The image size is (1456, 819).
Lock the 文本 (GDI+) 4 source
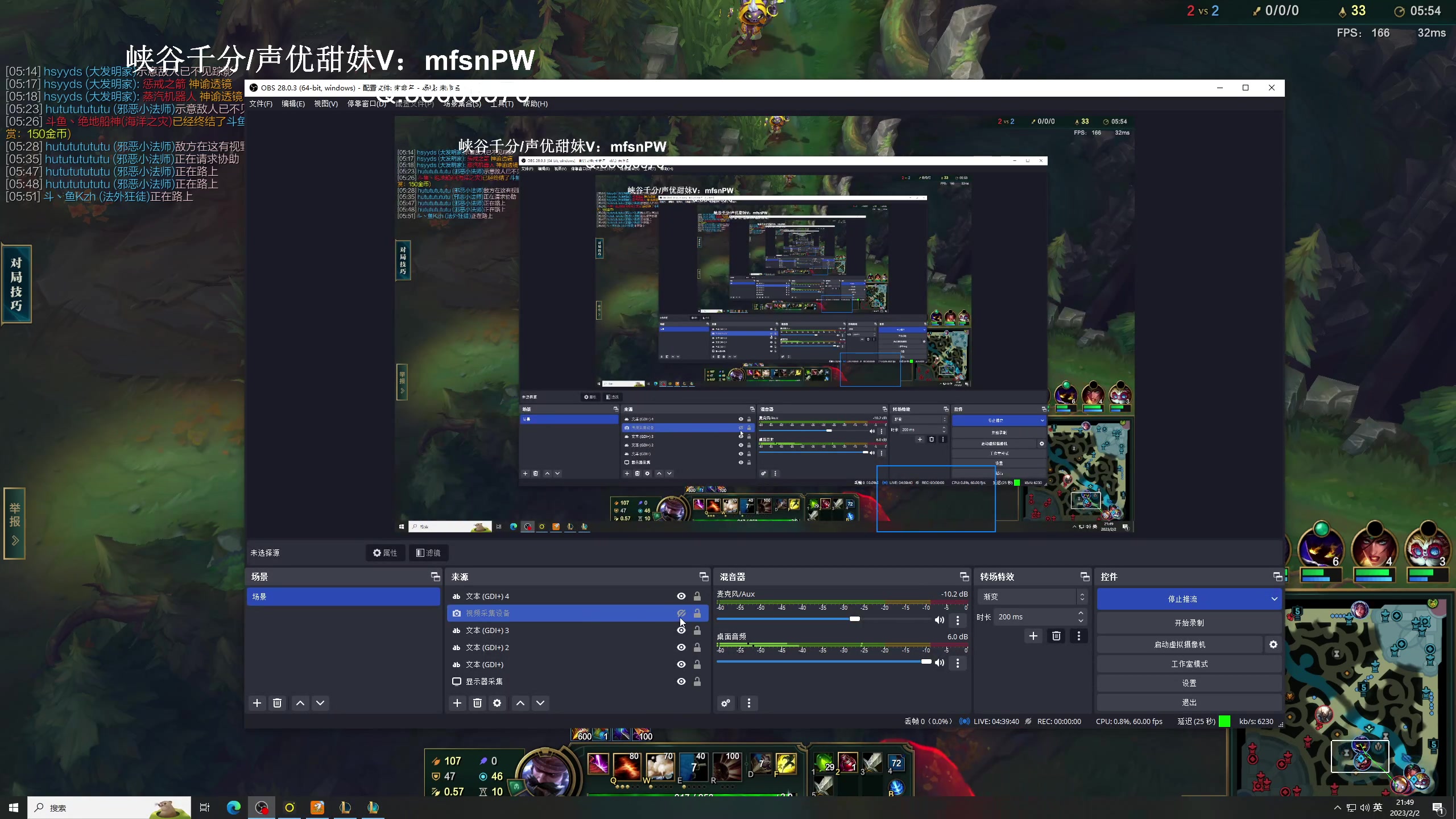tap(697, 596)
